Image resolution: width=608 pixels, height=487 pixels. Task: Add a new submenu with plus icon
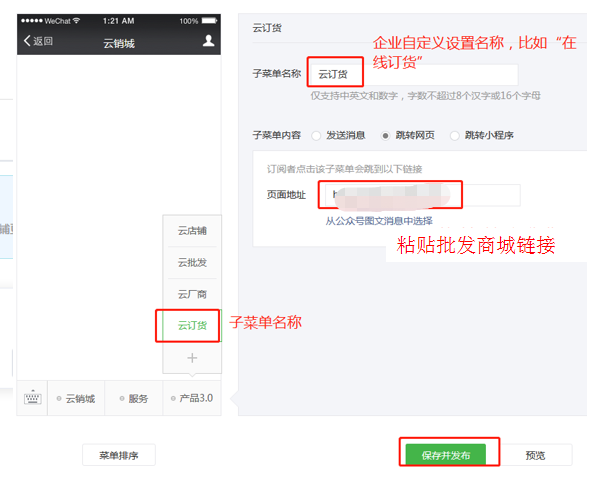point(192,357)
